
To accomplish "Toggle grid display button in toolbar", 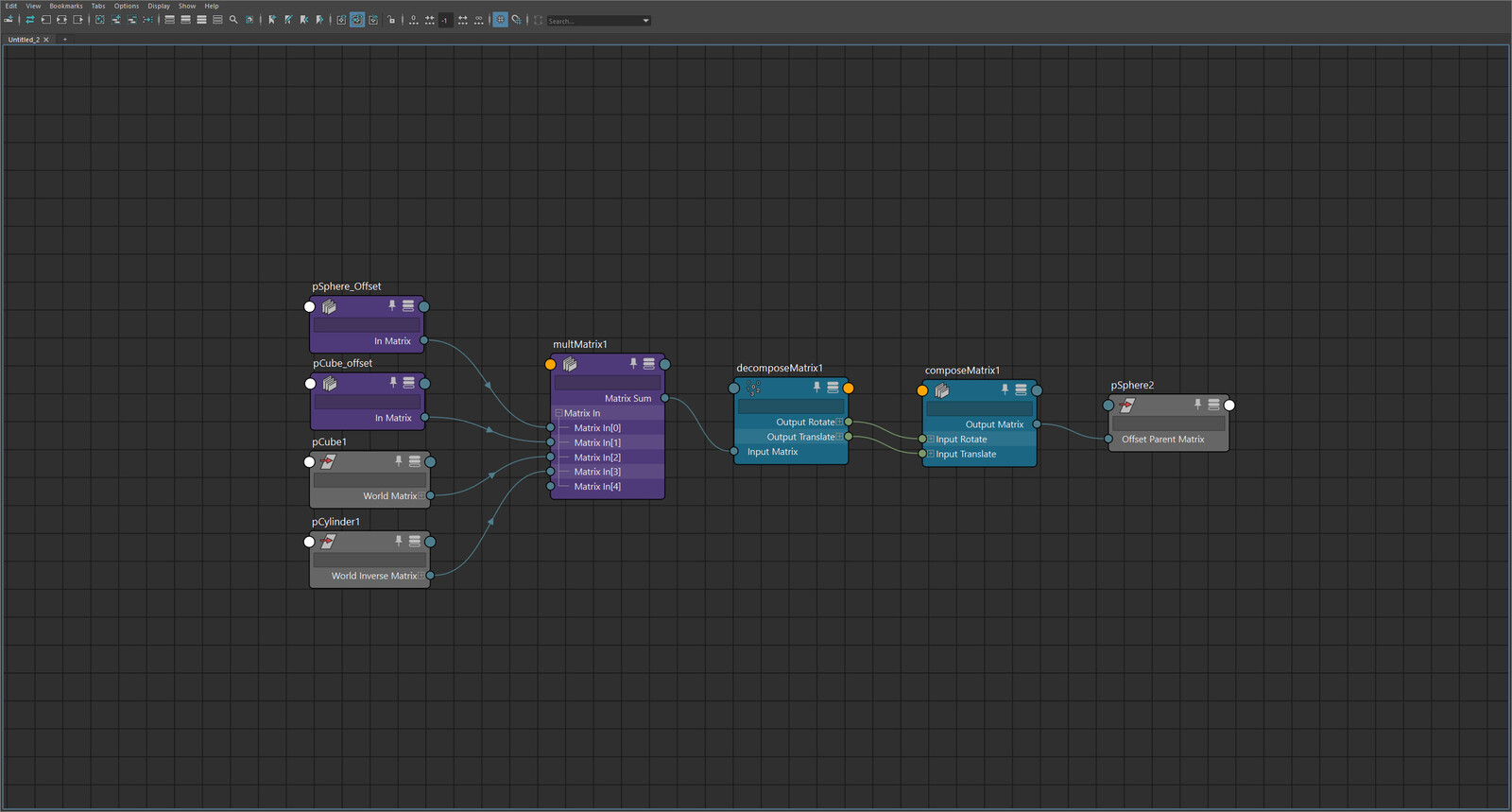I will 501,20.
